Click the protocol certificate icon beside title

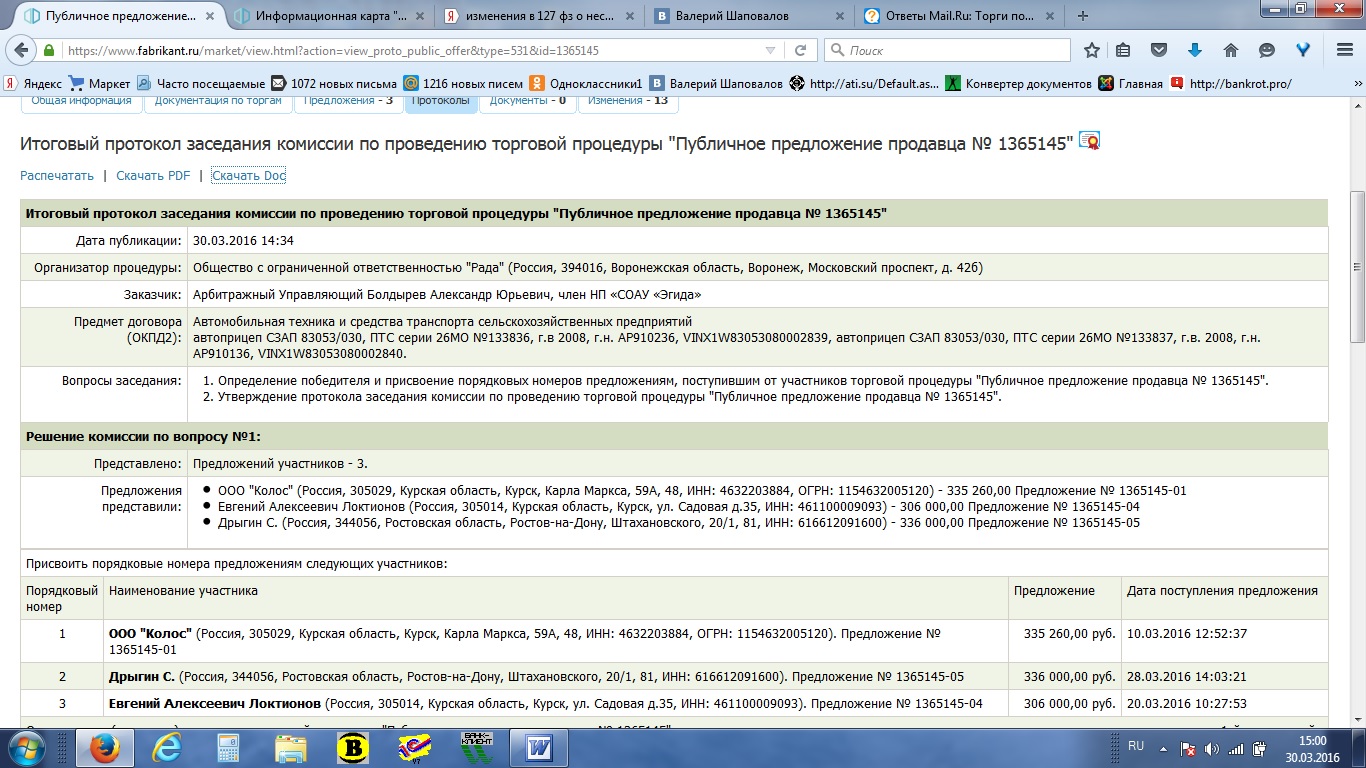1089,141
